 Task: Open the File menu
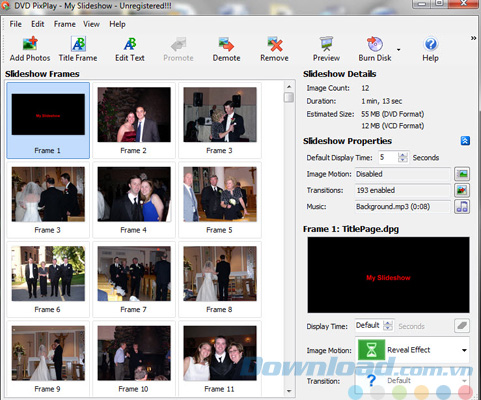coord(15,24)
